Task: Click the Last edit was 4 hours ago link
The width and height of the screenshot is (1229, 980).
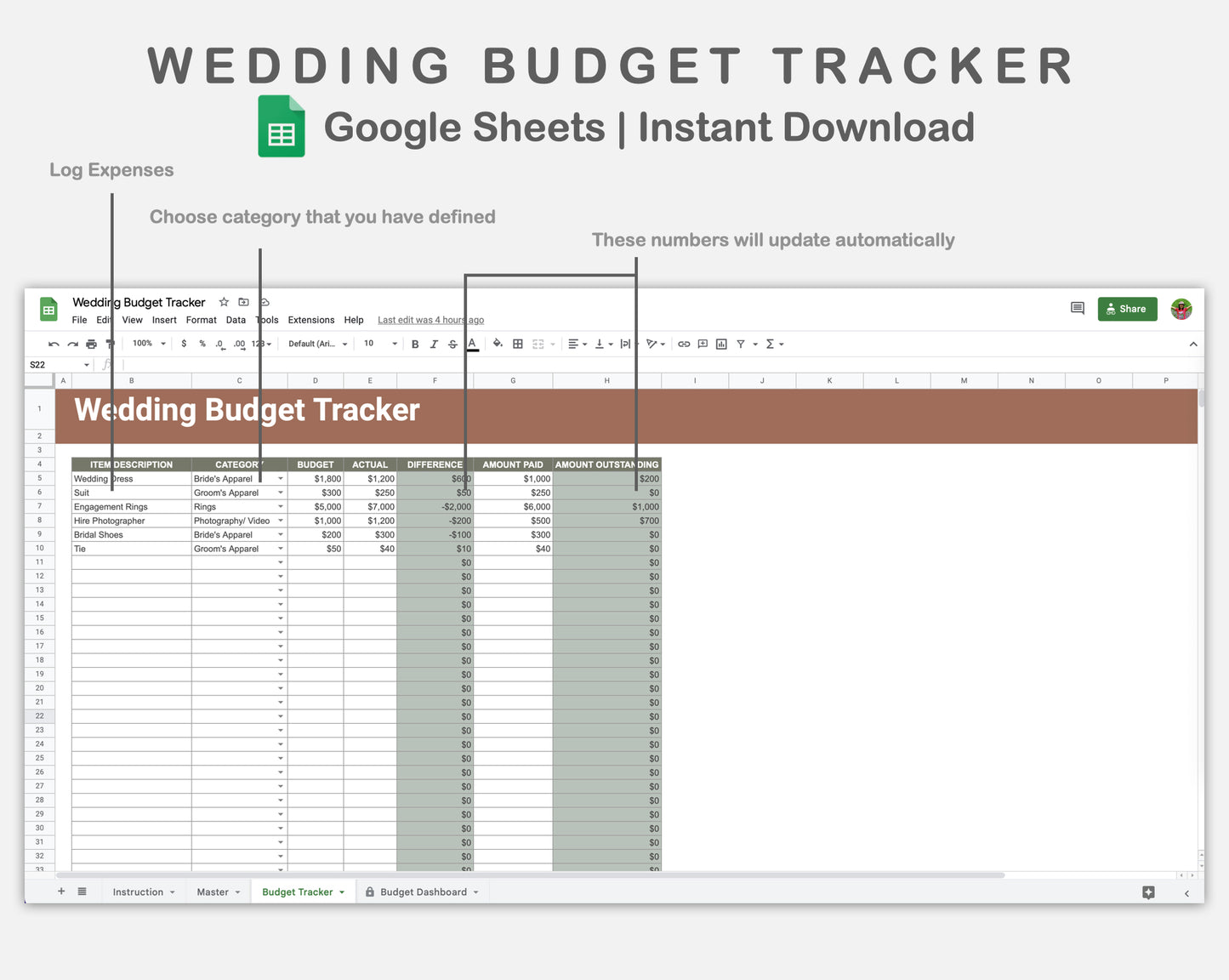Action: point(430,320)
